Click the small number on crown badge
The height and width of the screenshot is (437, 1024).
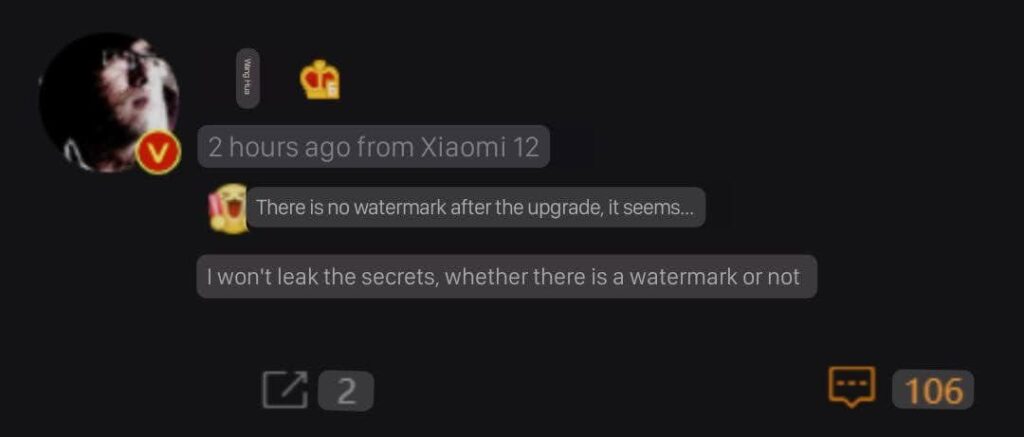[x=332, y=92]
